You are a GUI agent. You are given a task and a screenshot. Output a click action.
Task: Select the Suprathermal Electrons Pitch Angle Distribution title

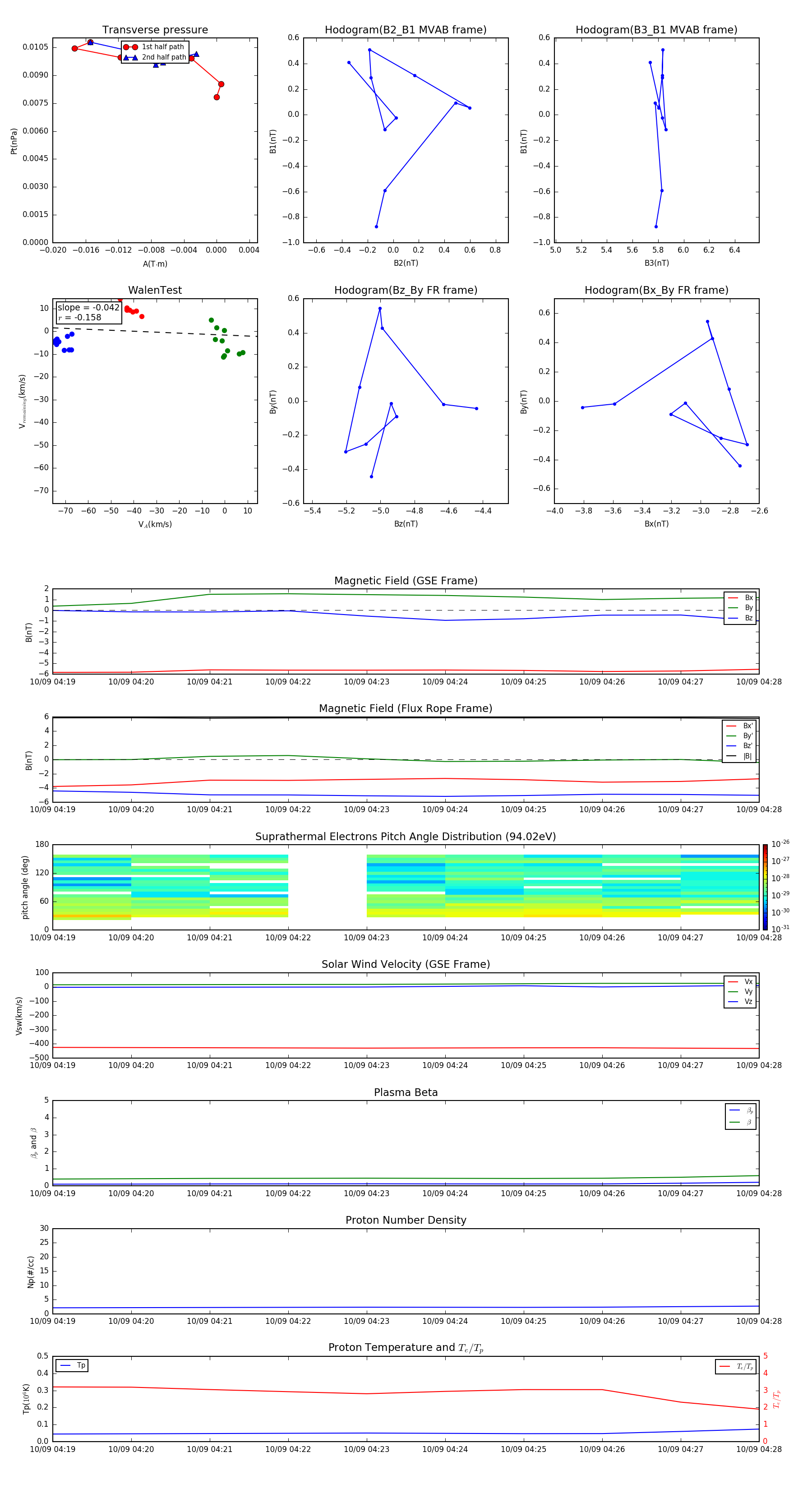pyautogui.click(x=406, y=837)
